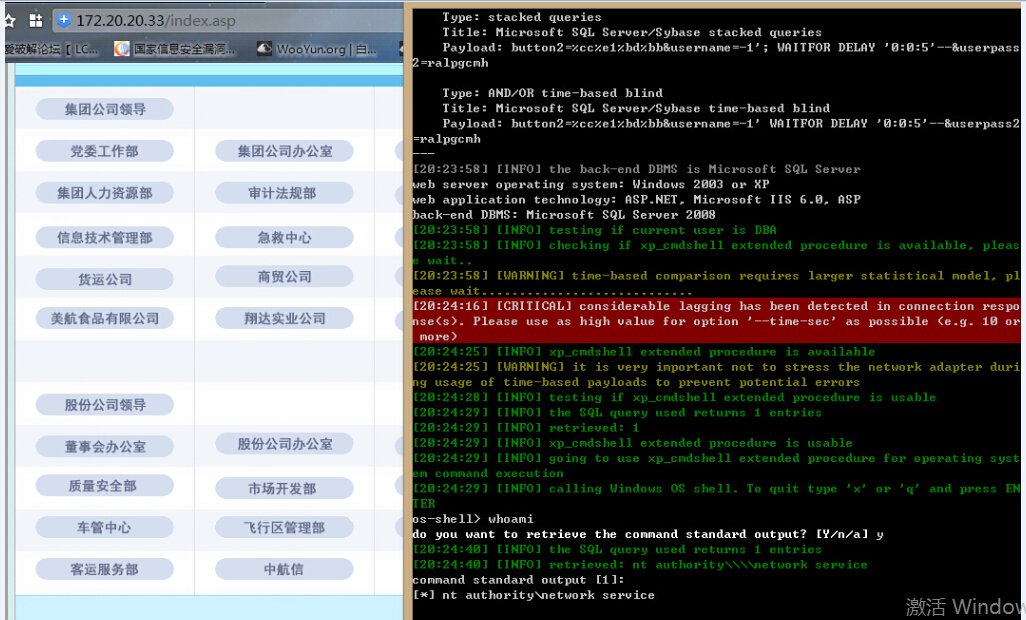Click the blue shield site icon in address bar

(x=63, y=20)
